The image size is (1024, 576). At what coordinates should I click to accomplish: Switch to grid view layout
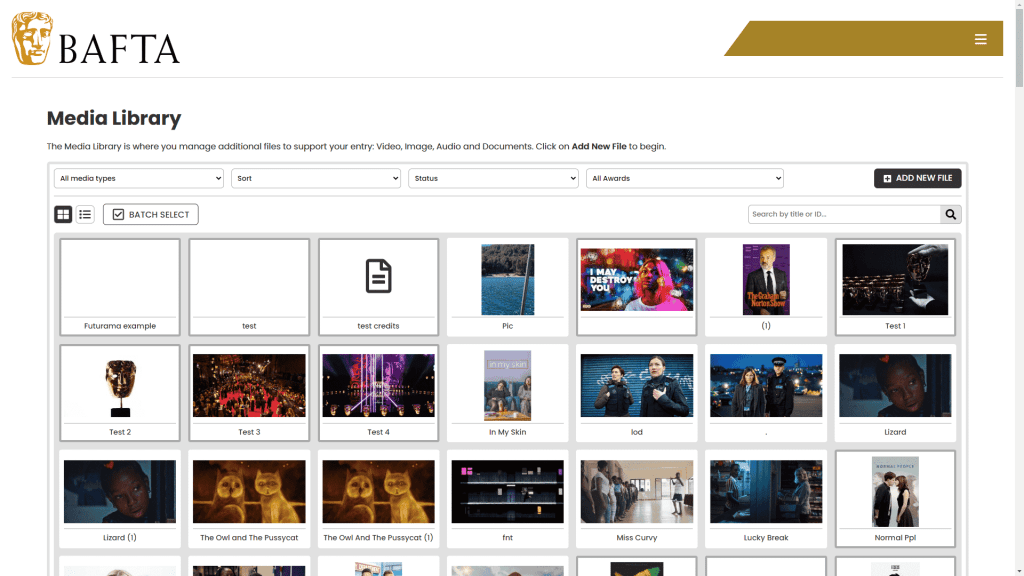[63, 214]
